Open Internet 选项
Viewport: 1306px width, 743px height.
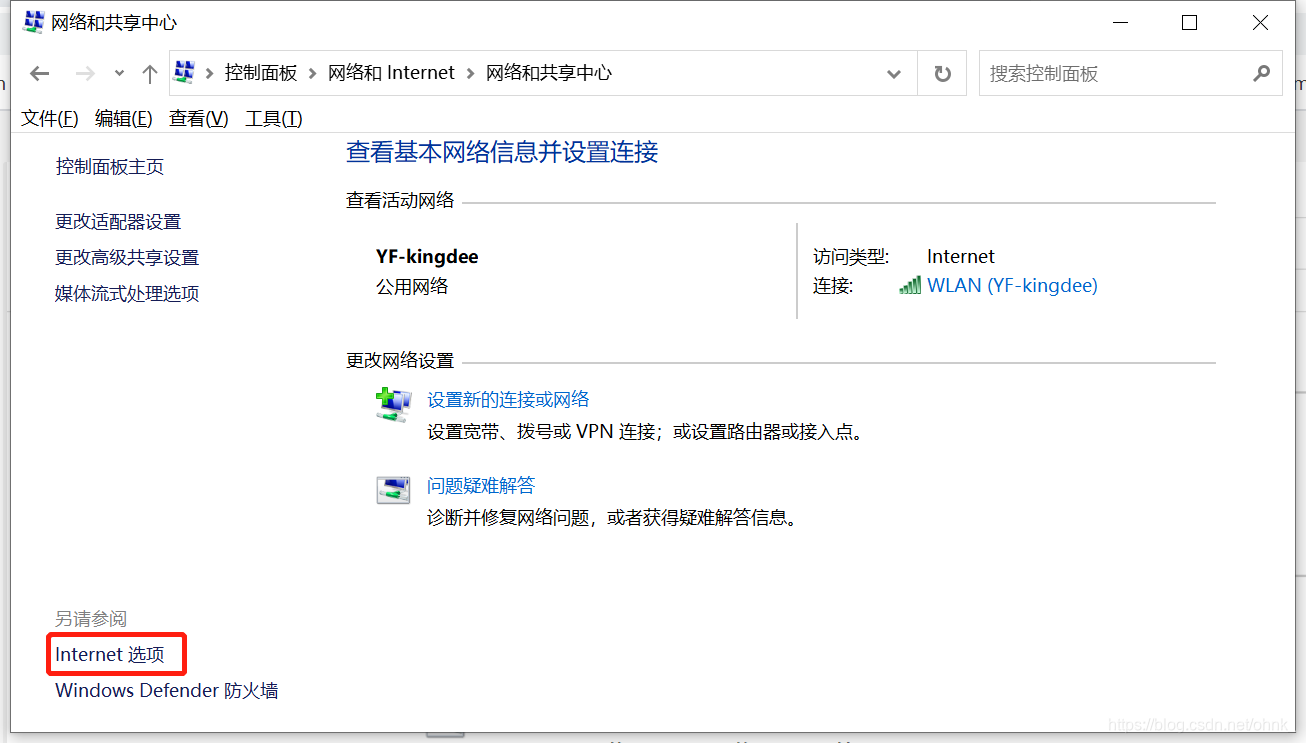click(x=110, y=655)
